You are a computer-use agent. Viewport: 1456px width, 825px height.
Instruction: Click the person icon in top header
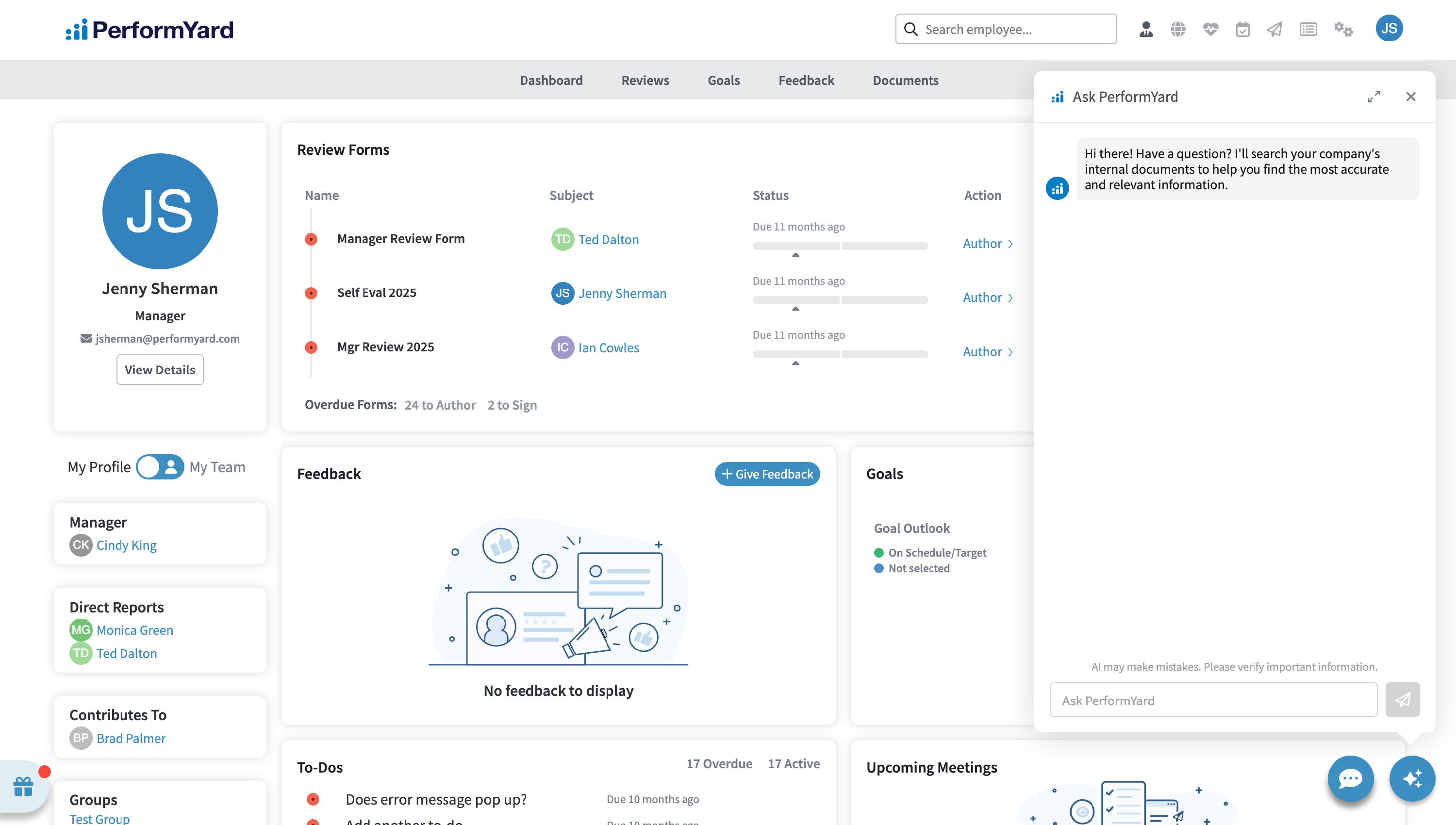(x=1145, y=29)
